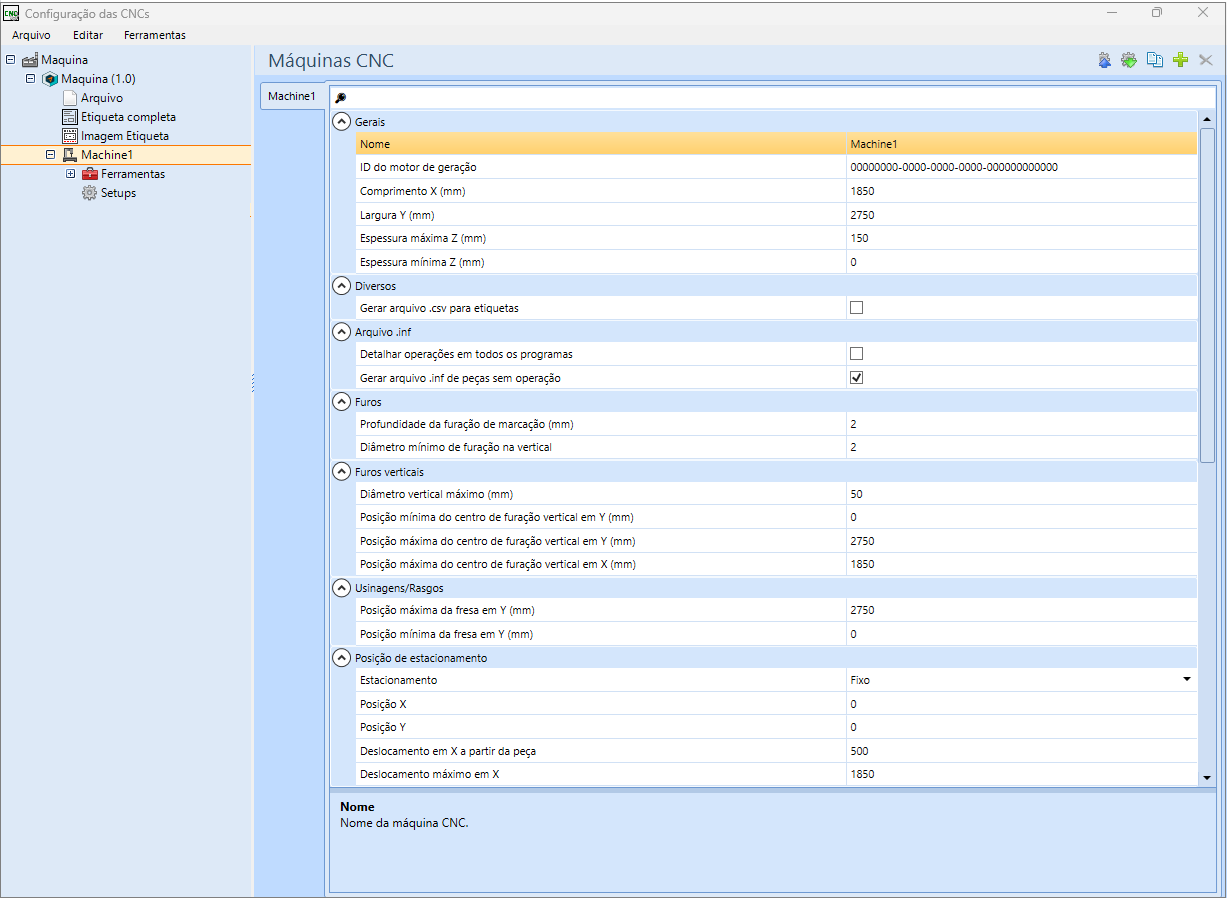Click the red toolbox icon of Ferramentas node
Image resolution: width=1232 pixels, height=905 pixels.
point(90,174)
